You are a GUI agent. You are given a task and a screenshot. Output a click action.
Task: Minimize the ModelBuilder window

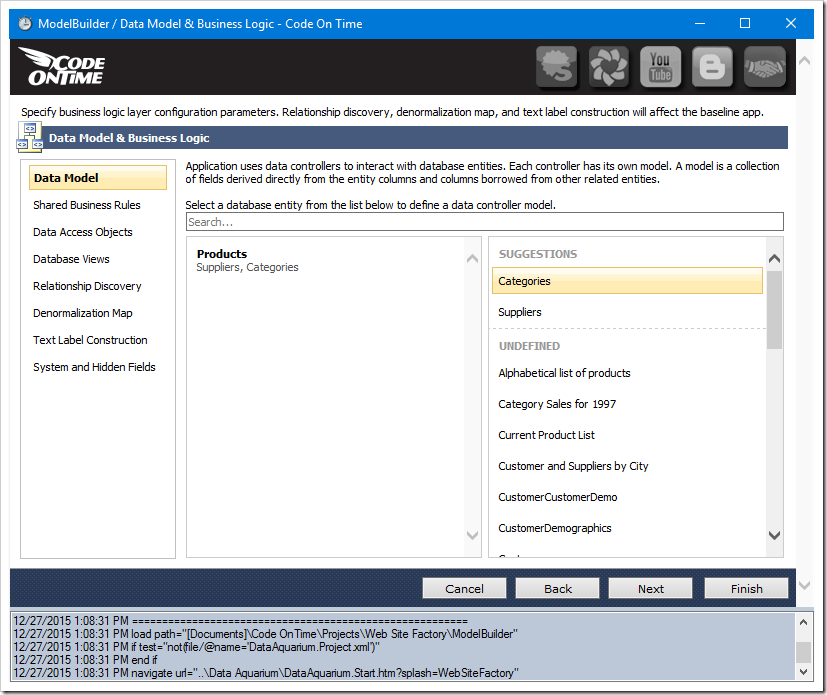(700, 24)
